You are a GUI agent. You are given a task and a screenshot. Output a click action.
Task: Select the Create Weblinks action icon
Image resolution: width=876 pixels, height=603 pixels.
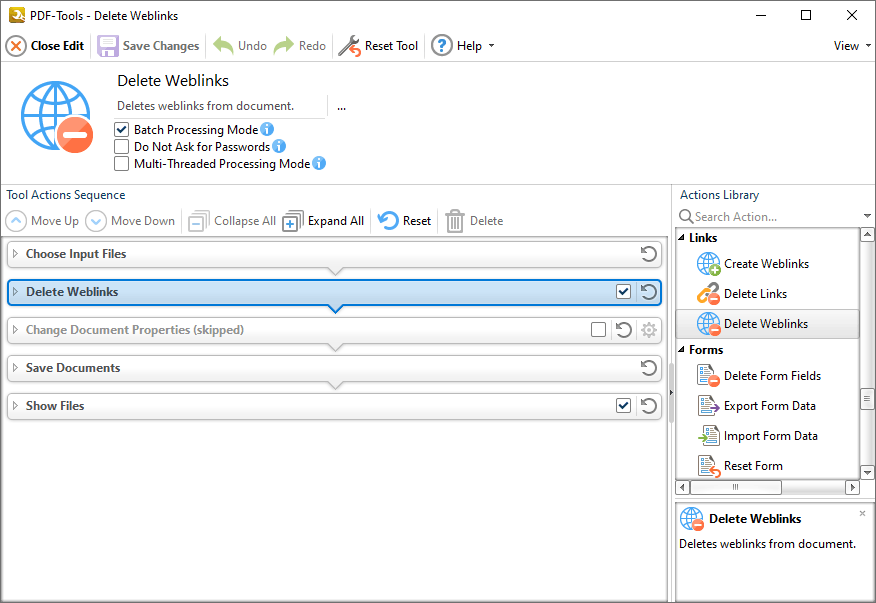click(x=708, y=264)
